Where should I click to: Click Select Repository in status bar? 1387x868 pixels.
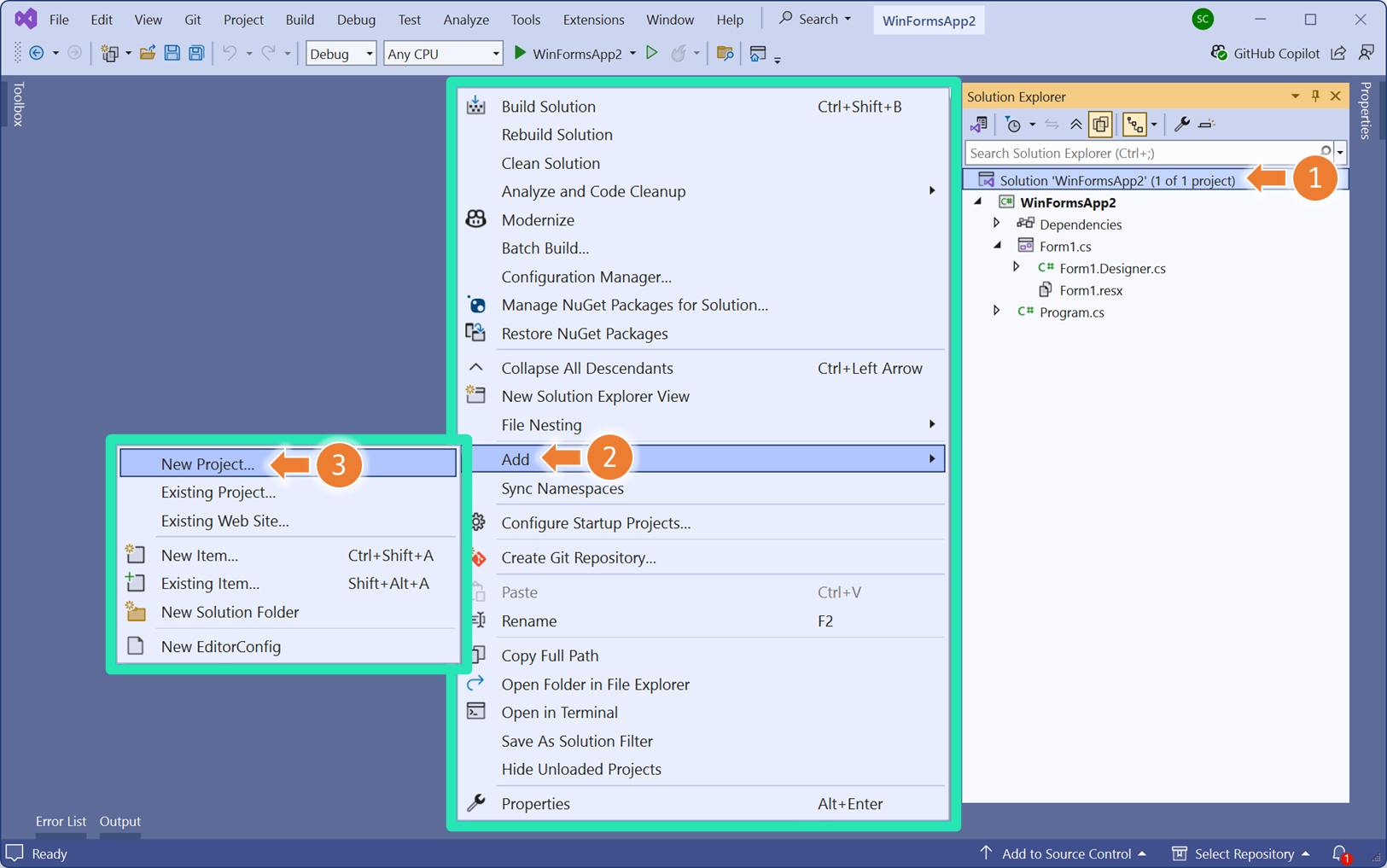click(1241, 853)
